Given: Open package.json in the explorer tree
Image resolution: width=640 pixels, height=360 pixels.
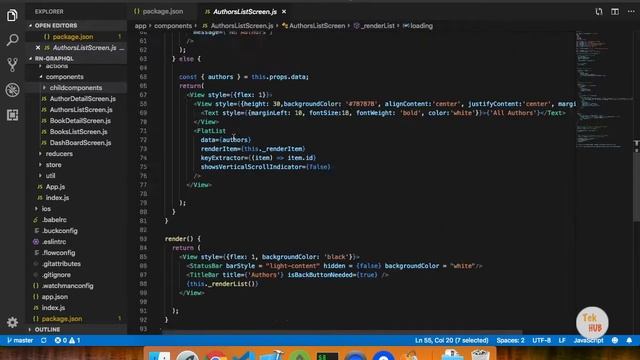Looking at the screenshot, I should pyautogui.click(x=62, y=319).
